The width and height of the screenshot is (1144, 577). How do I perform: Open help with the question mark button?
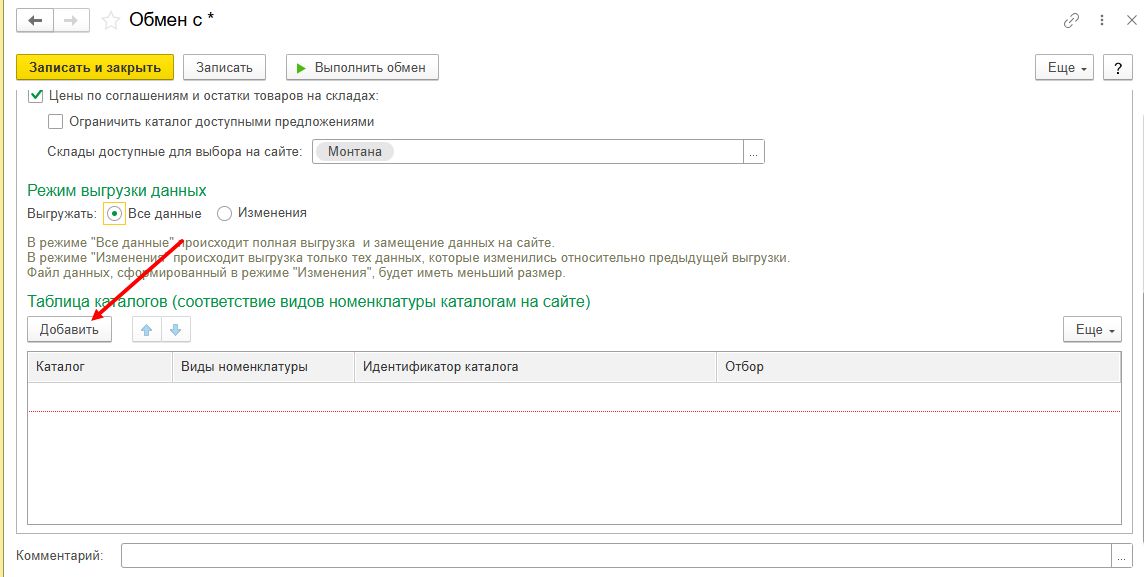pos(1116,67)
